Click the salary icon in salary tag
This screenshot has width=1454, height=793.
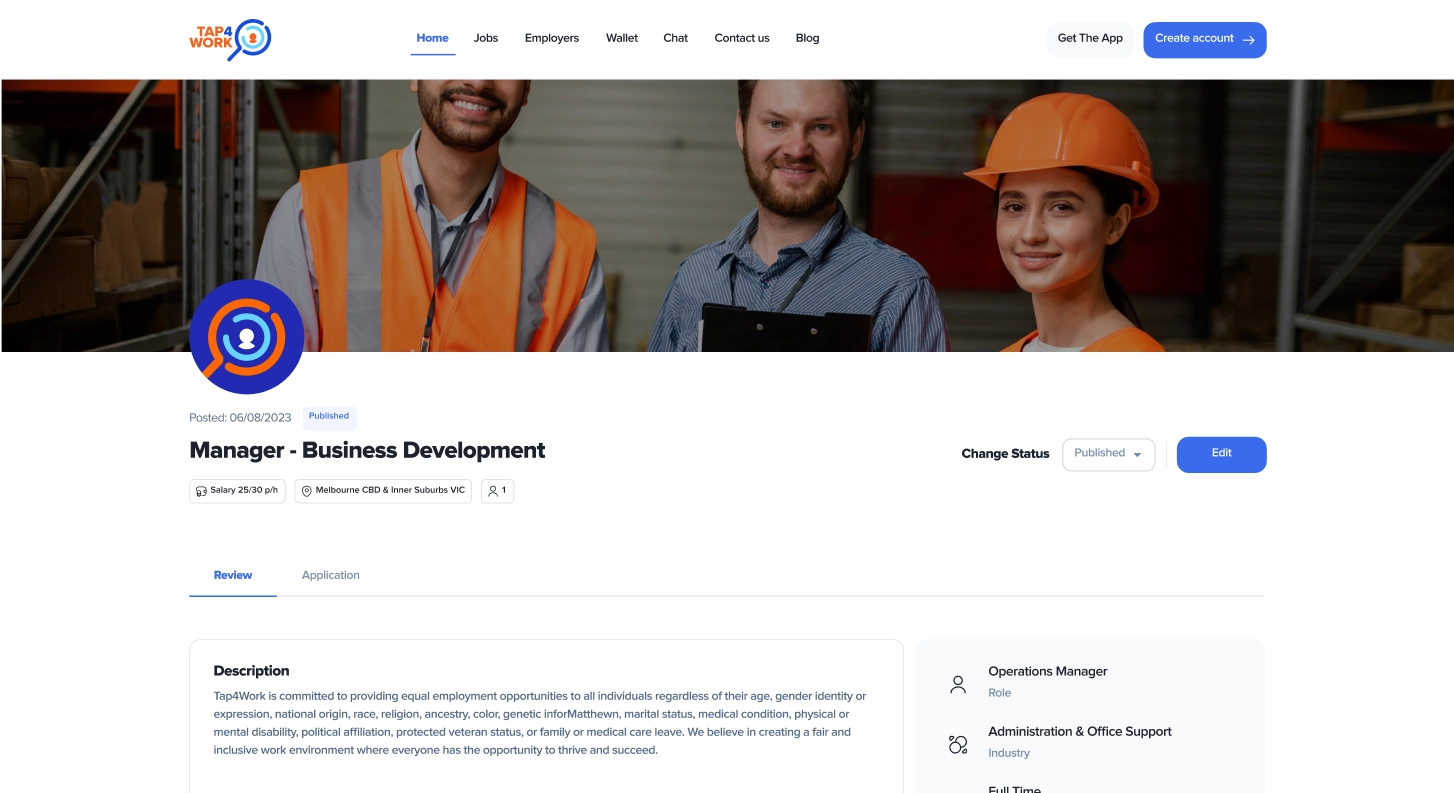pyautogui.click(x=201, y=491)
